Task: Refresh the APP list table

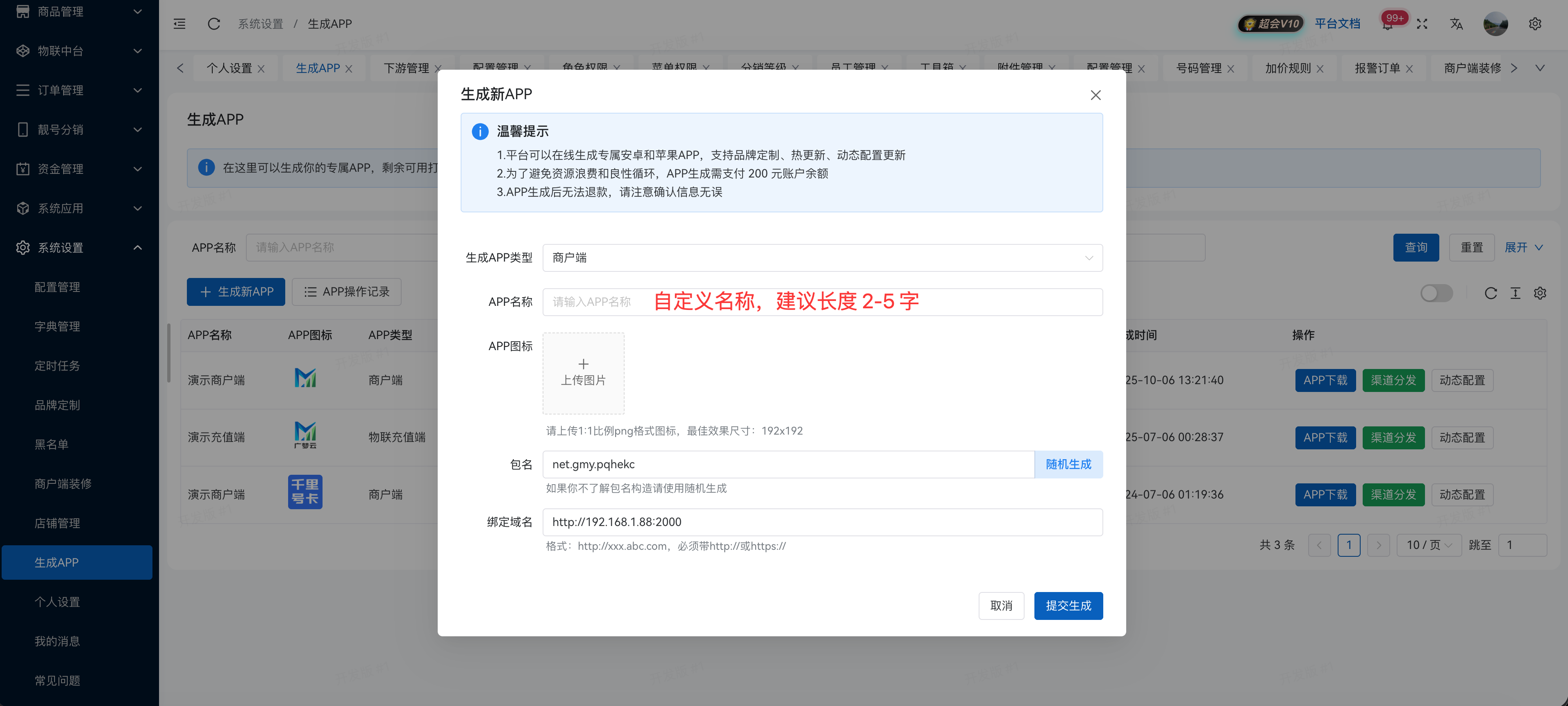Action: (x=1491, y=293)
